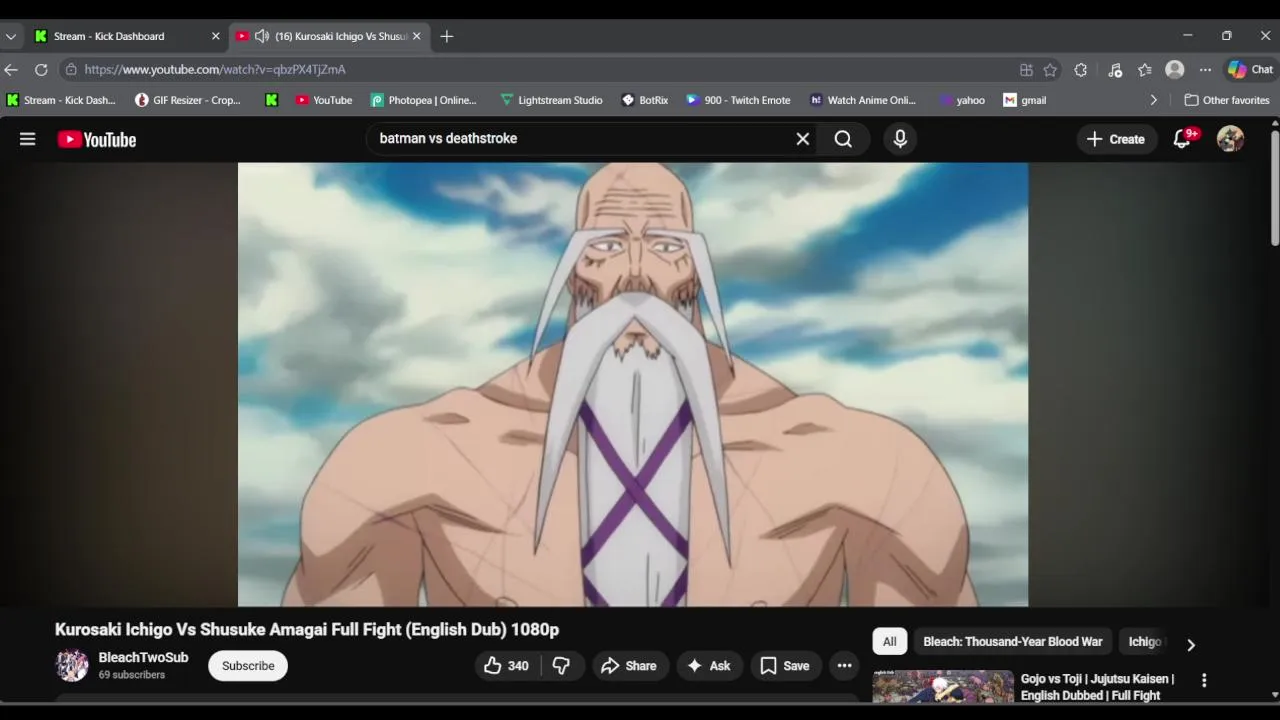The image size is (1280, 720).
Task: Clear the search box with the X
Action: click(802, 139)
